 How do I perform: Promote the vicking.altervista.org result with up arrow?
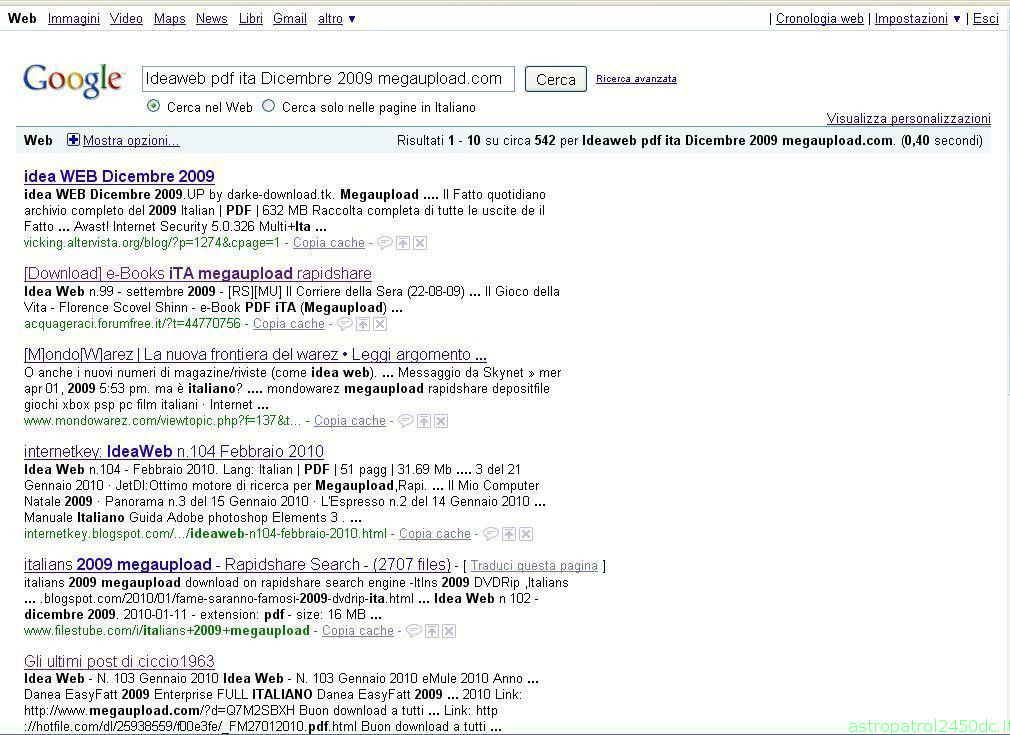[403, 243]
